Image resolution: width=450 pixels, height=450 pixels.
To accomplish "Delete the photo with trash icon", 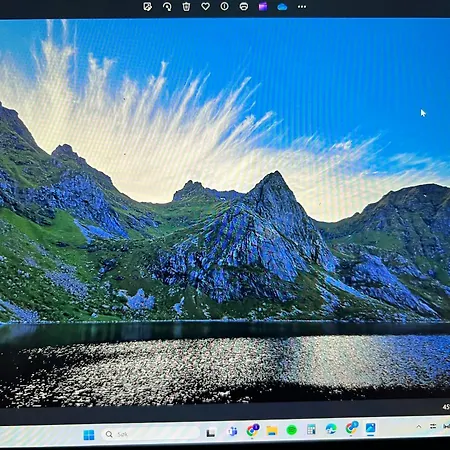I will 186,6.
